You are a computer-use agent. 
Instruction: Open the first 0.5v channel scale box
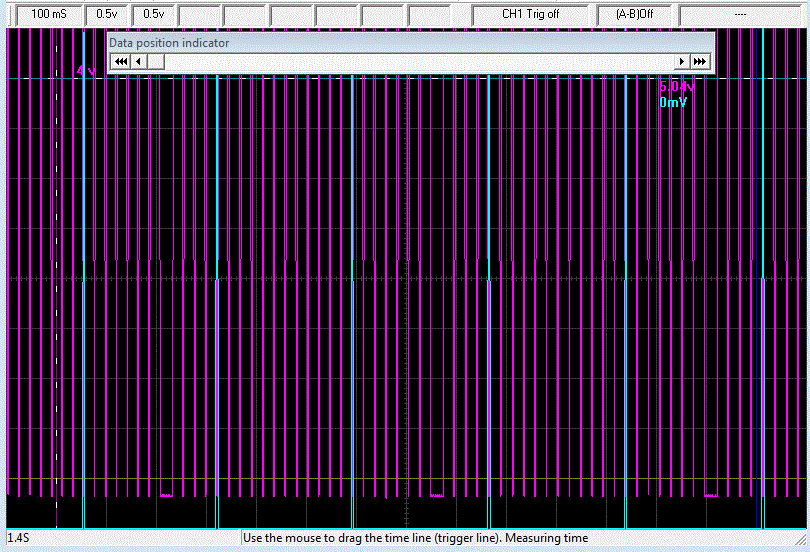[106, 14]
